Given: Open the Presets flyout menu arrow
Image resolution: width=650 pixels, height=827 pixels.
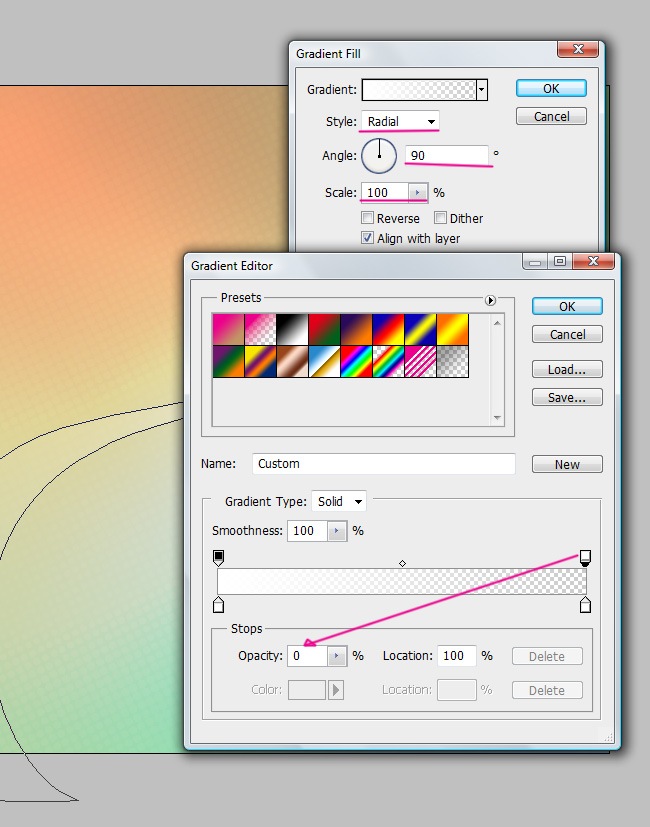Looking at the screenshot, I should click(490, 300).
